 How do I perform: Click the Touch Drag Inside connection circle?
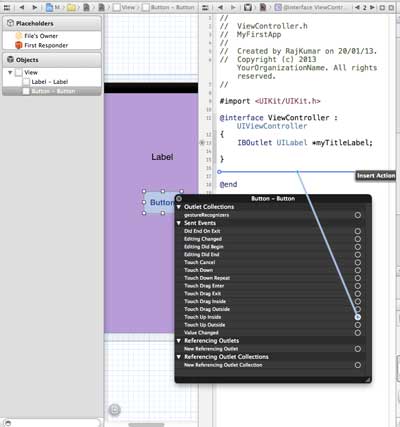pyautogui.click(x=358, y=301)
